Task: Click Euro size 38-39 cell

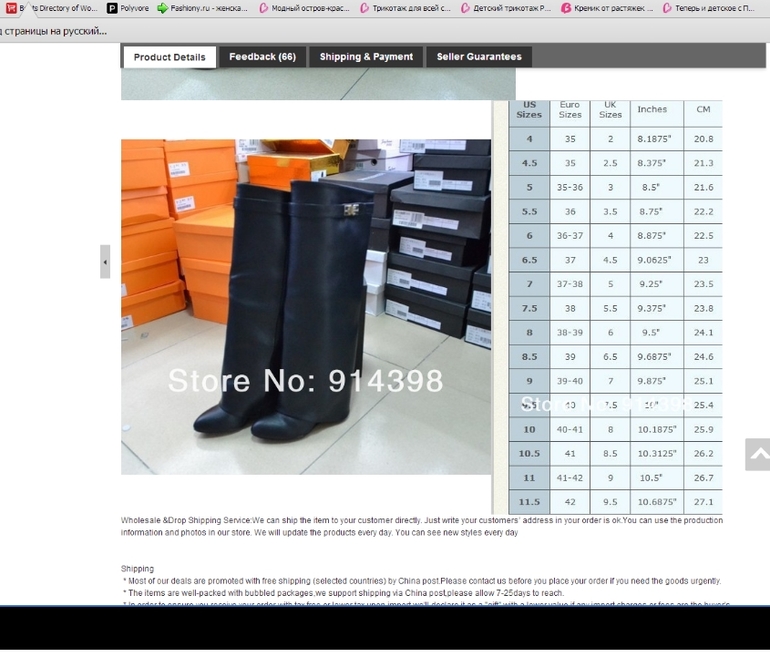Action: coord(570,332)
